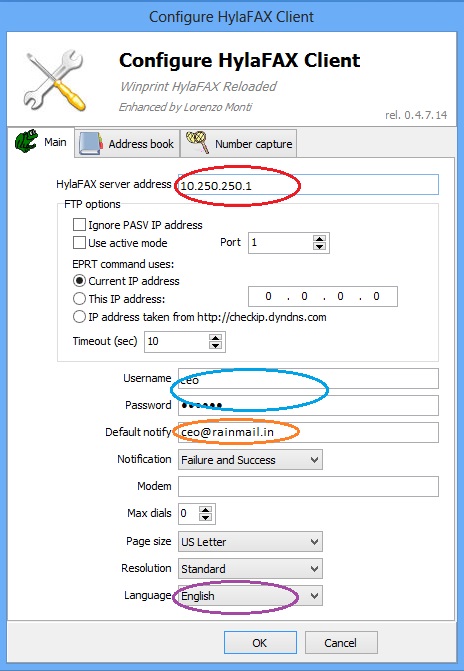Switch to the Number capture tab
464x671 pixels.
coord(239,144)
